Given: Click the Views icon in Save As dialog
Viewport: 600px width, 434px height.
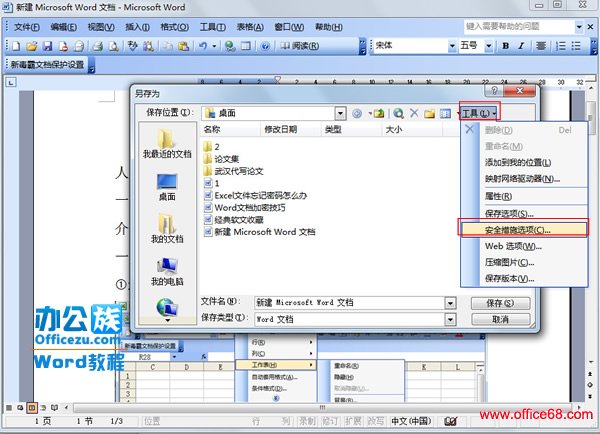Looking at the screenshot, I should [x=445, y=113].
